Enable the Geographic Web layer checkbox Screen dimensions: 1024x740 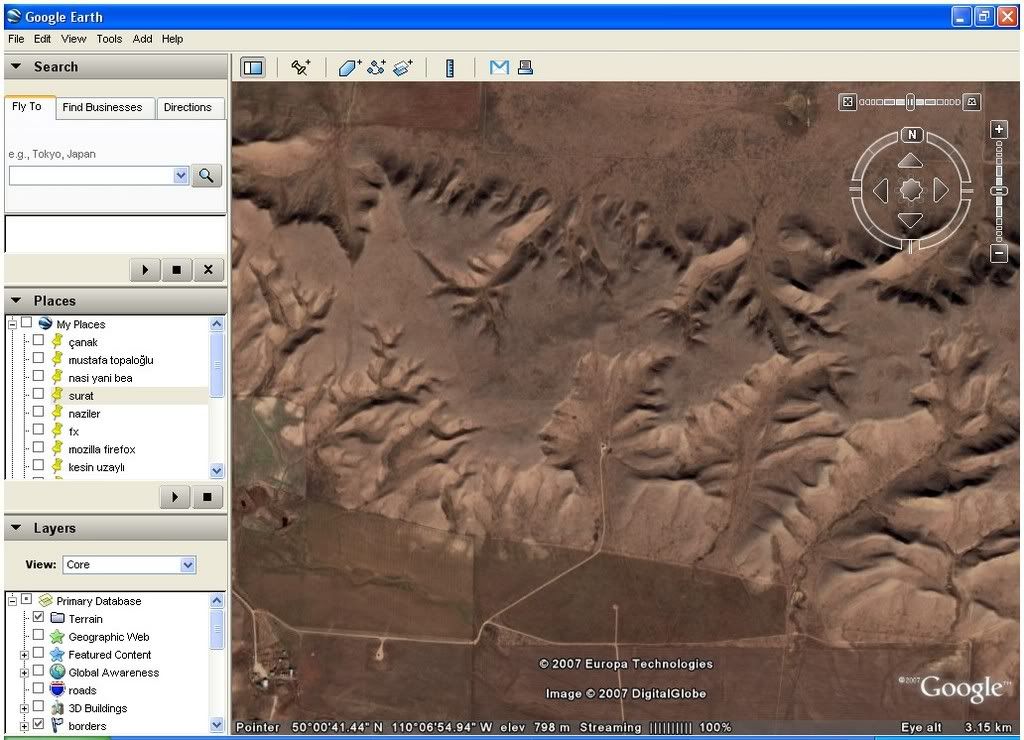point(39,635)
